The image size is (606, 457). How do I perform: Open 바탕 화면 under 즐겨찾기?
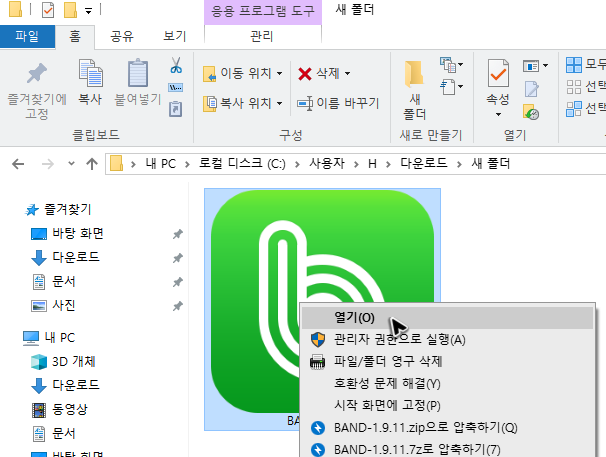(77, 234)
